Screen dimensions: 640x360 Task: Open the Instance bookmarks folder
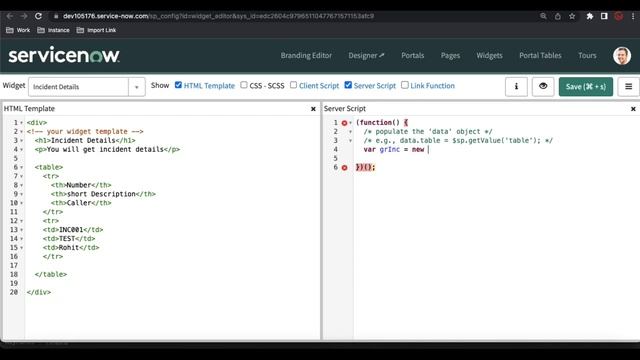(x=53, y=30)
